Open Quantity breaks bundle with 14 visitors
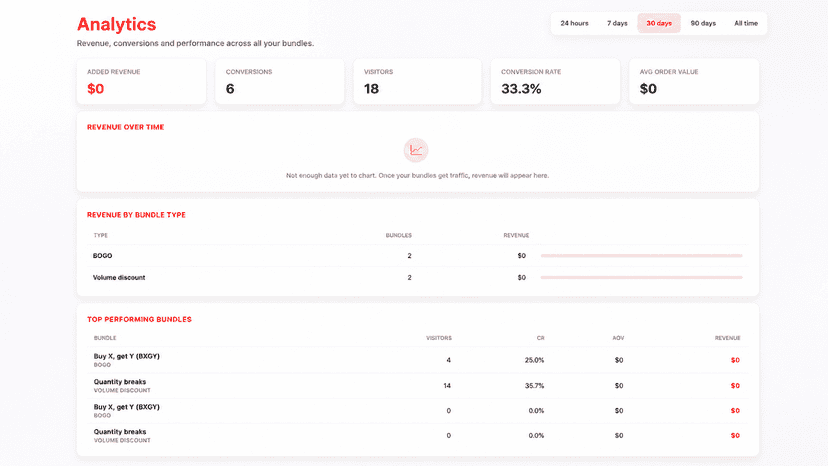 [x=417, y=385]
